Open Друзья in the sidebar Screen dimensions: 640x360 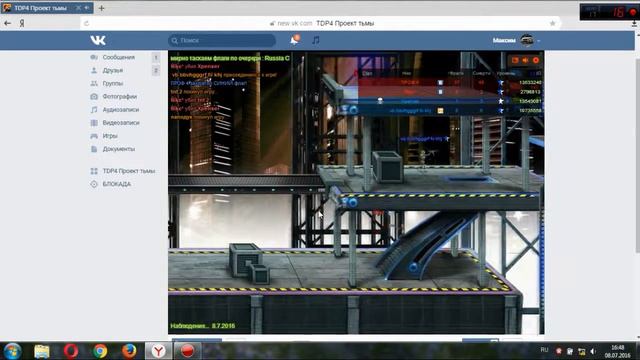[113, 70]
